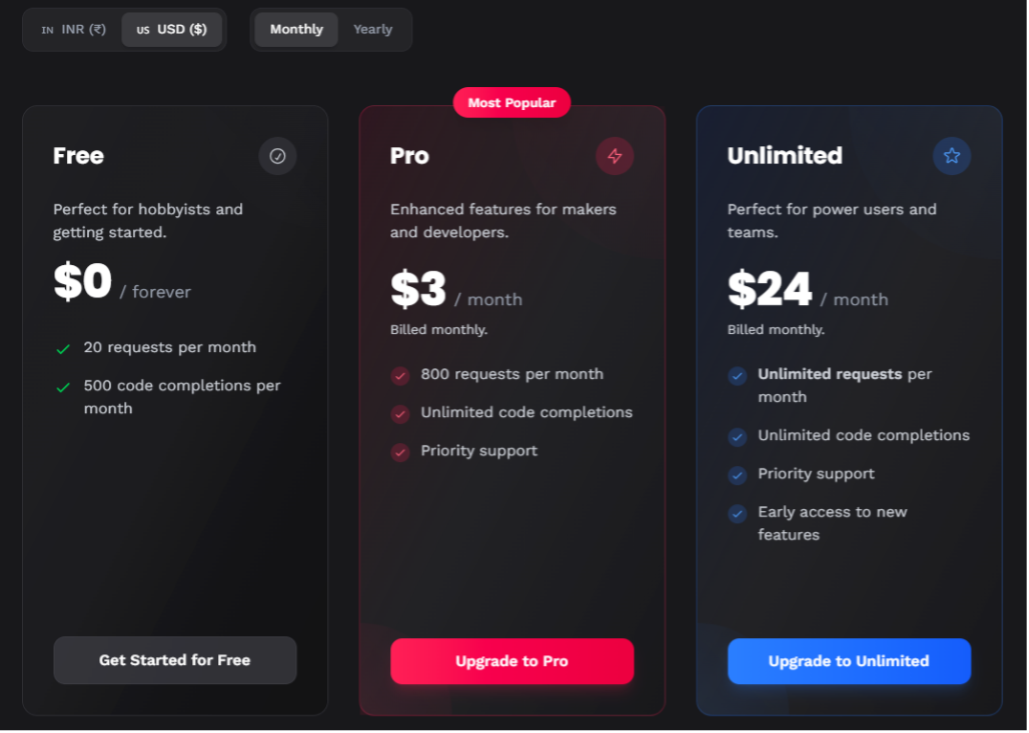Click the Pro plan title heading
The width and height of the screenshot is (1029, 733).
410,156
